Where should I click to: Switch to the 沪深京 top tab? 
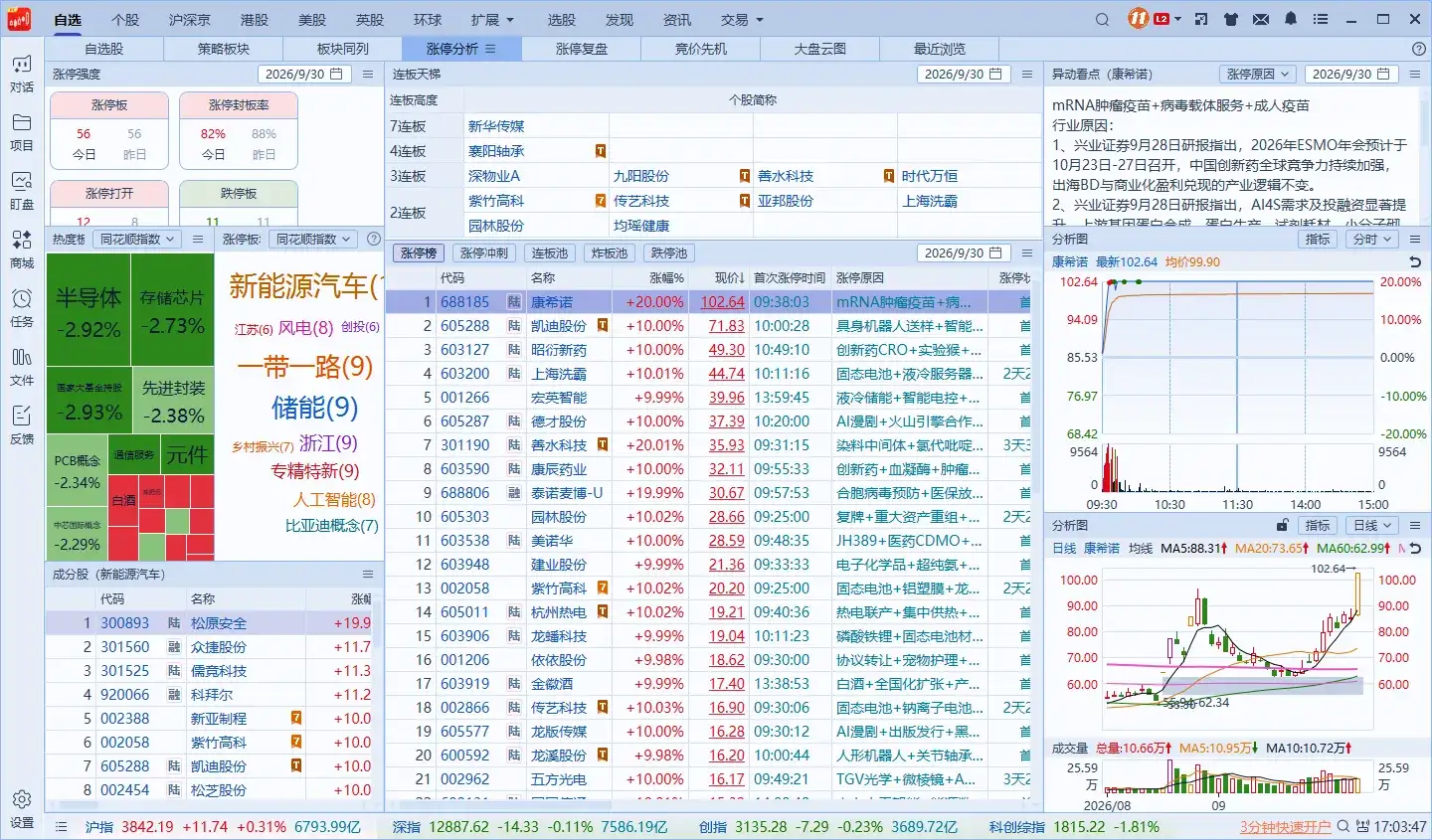(x=189, y=19)
